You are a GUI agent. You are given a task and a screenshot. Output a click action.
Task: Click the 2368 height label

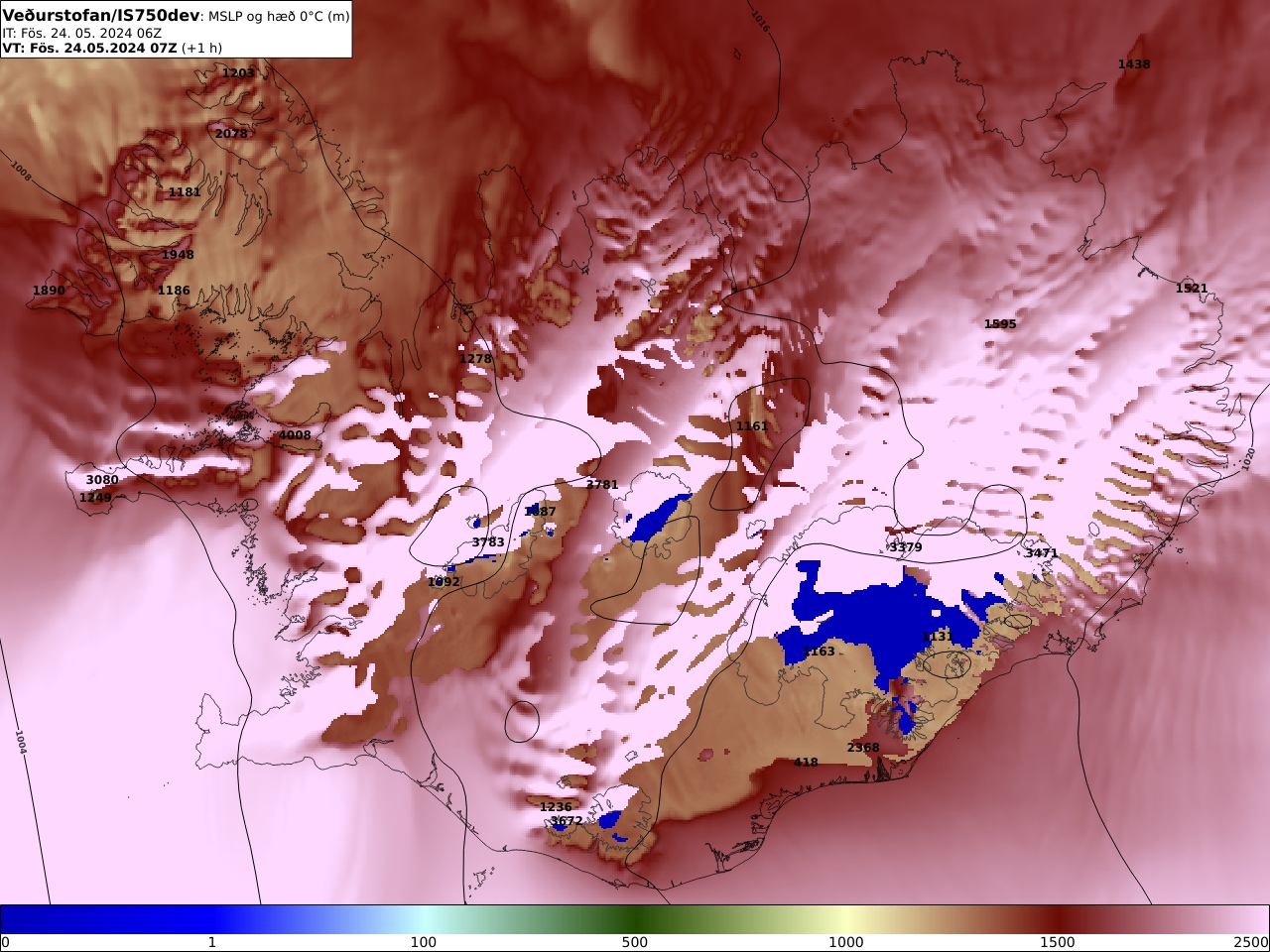click(863, 748)
